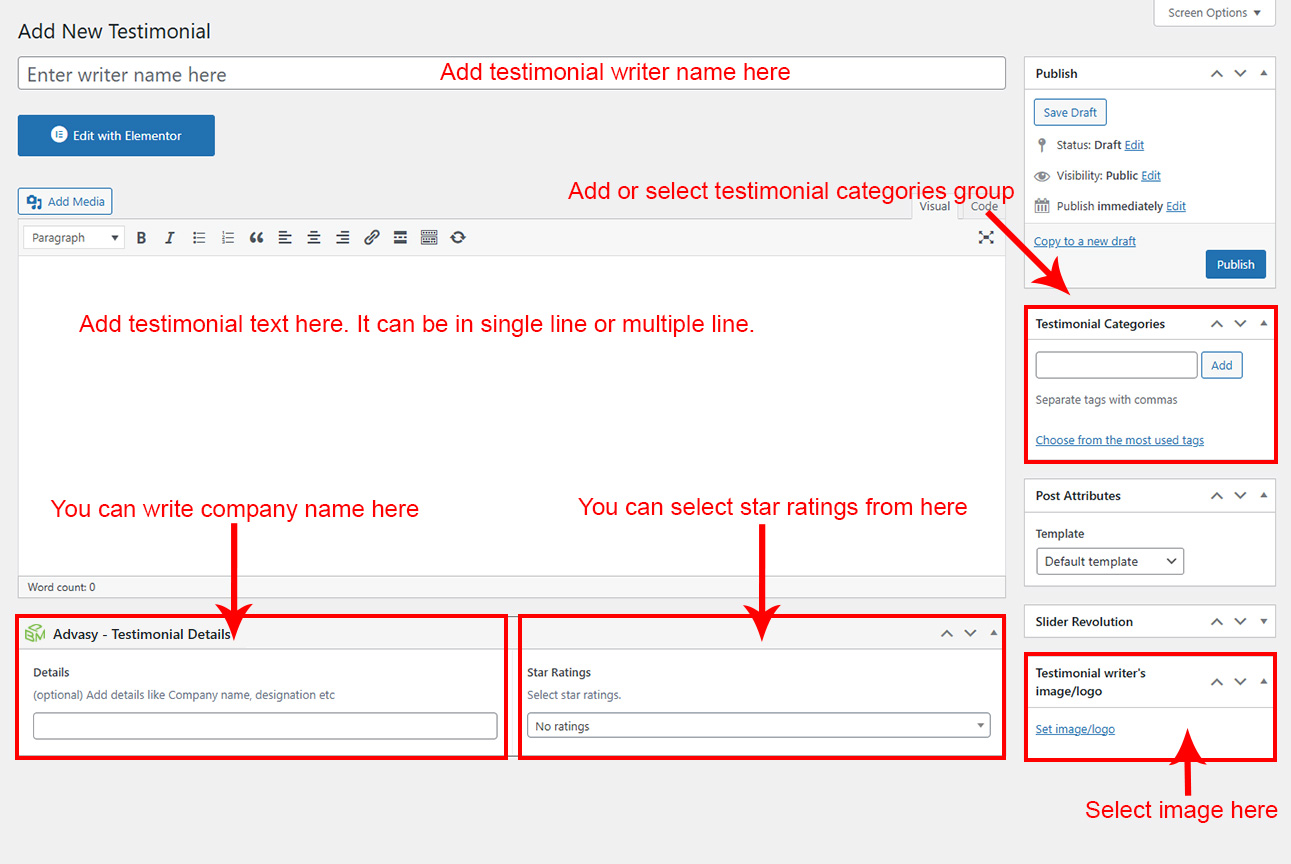Click the blockquote icon
Screen dimensions: 1291x864
tap(257, 238)
